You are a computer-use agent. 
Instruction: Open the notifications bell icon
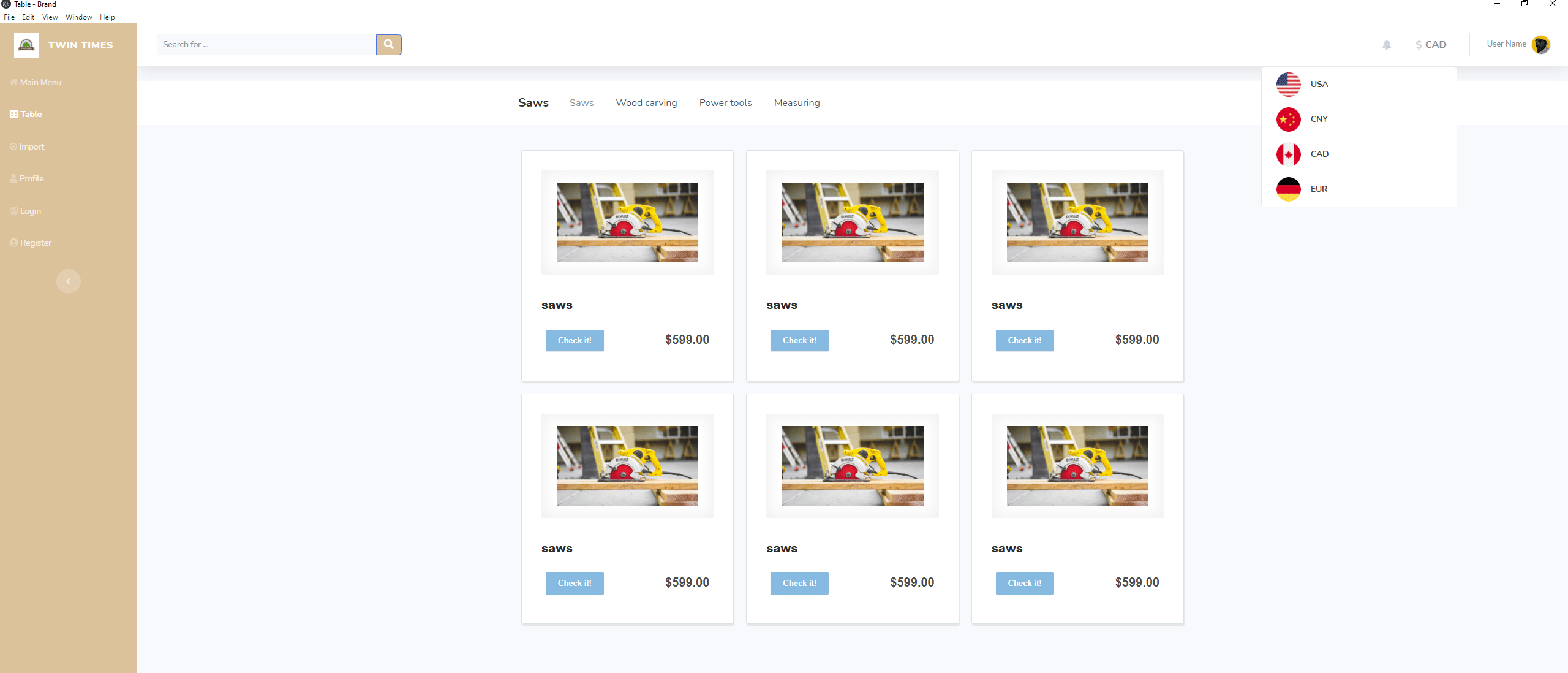point(1387,44)
